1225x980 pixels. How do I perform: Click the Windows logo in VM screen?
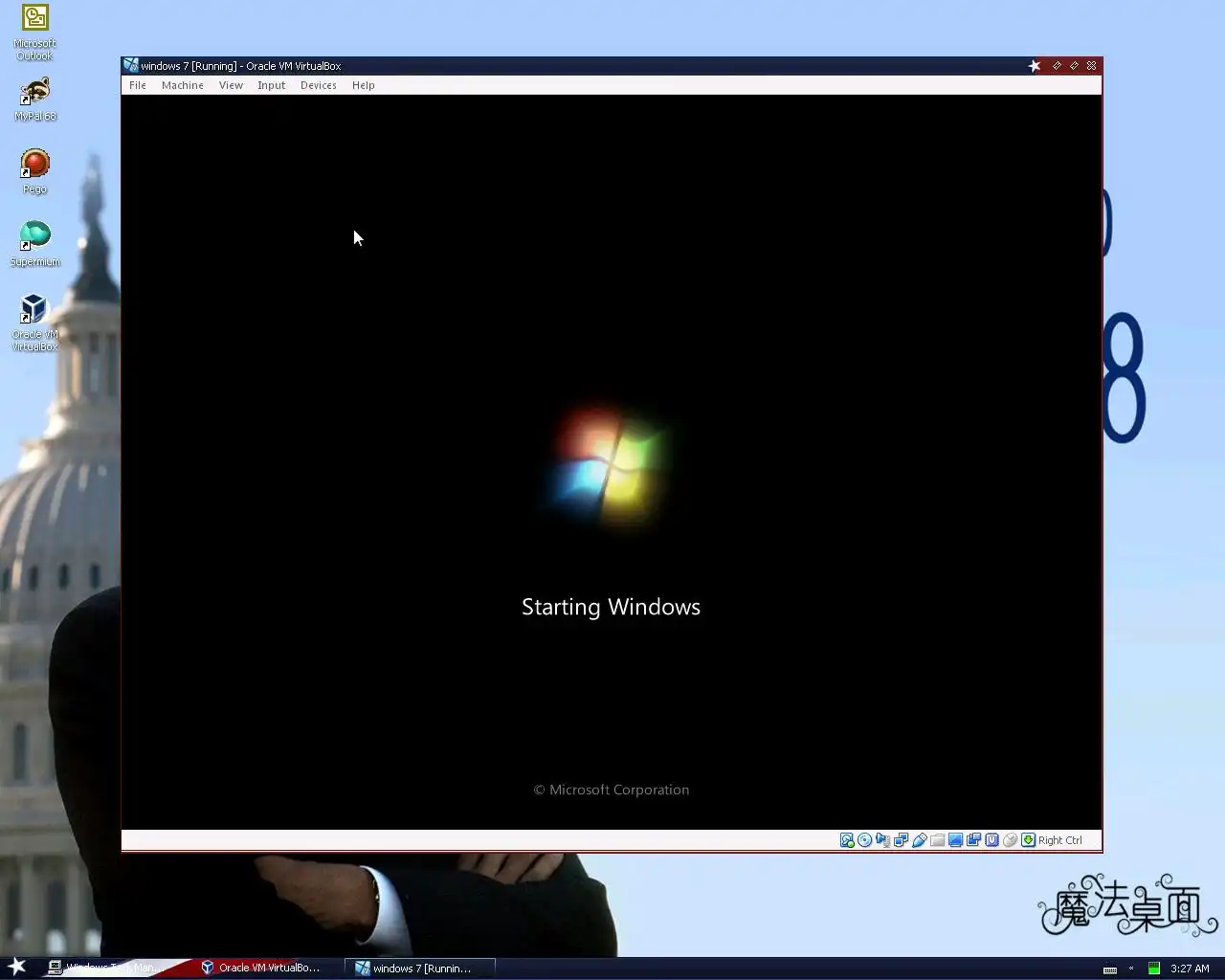[610, 465]
